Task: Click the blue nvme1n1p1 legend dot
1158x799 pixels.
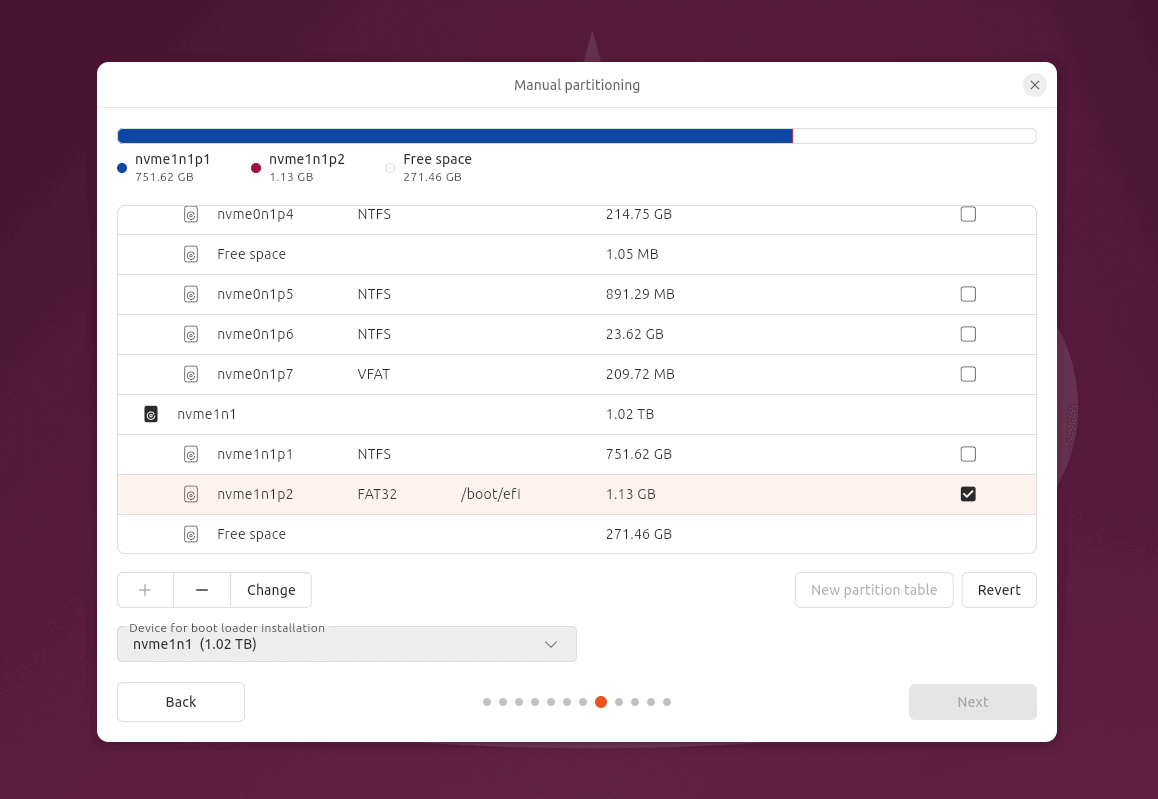Action: tap(123, 168)
